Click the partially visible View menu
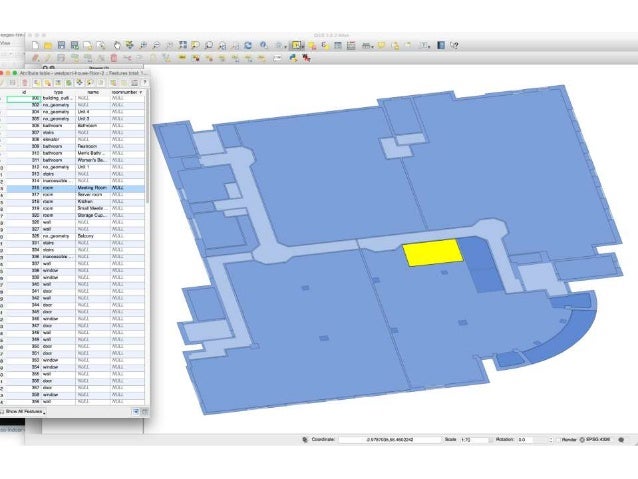638x479 pixels. pos(5,44)
